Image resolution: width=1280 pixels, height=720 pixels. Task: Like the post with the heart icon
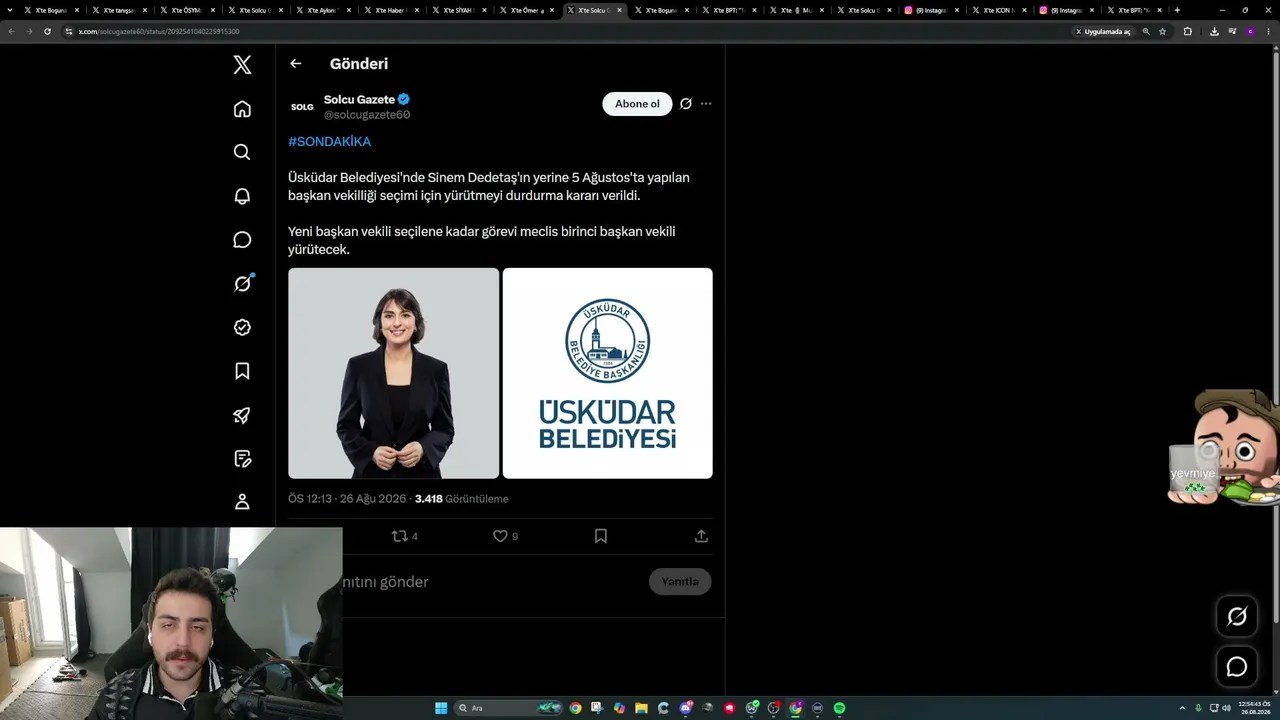pyautogui.click(x=501, y=536)
